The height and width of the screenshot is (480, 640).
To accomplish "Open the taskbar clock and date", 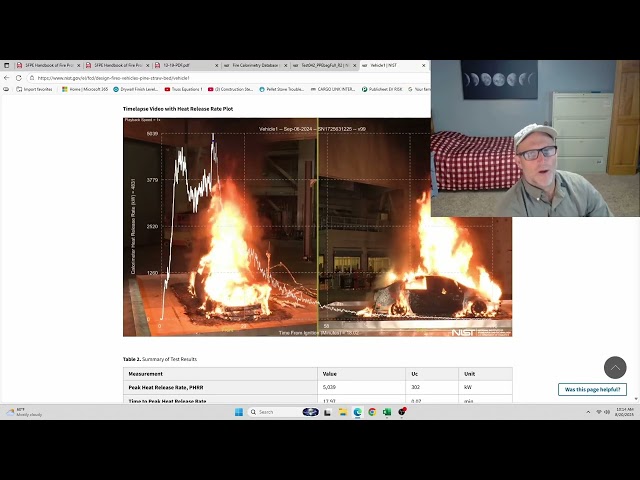I will [624, 412].
